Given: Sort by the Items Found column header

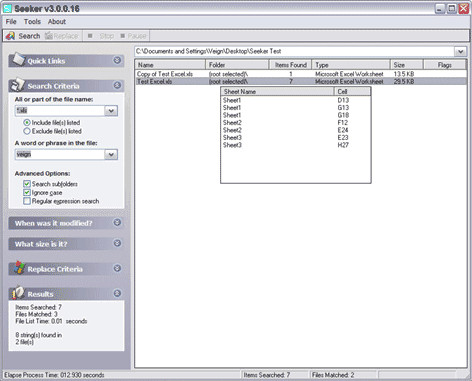Looking at the screenshot, I should click(290, 65).
